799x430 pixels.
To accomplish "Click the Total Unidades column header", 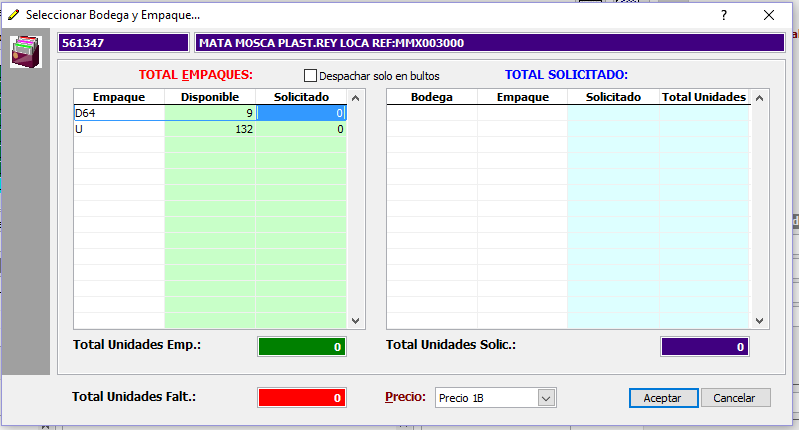I will point(703,97).
